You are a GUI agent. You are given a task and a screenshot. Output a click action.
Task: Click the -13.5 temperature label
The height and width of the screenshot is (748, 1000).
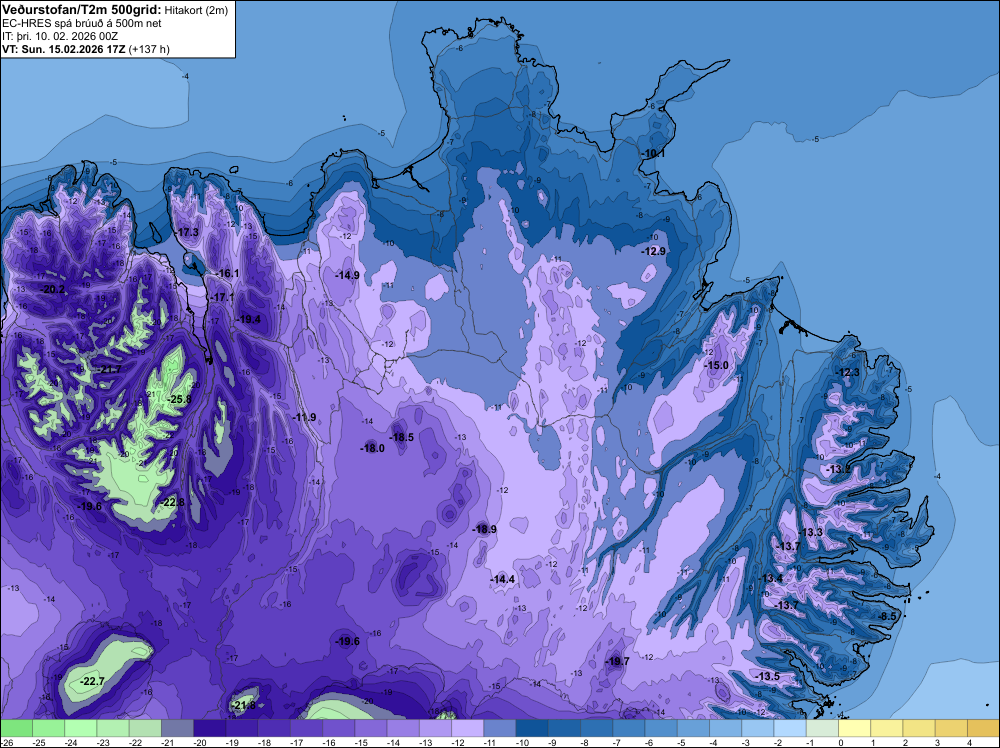pos(768,676)
